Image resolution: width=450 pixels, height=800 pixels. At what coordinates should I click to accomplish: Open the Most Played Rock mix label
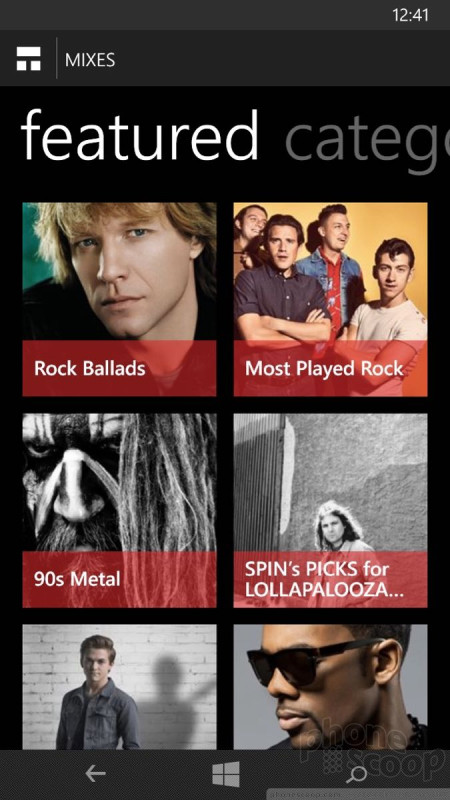[324, 369]
